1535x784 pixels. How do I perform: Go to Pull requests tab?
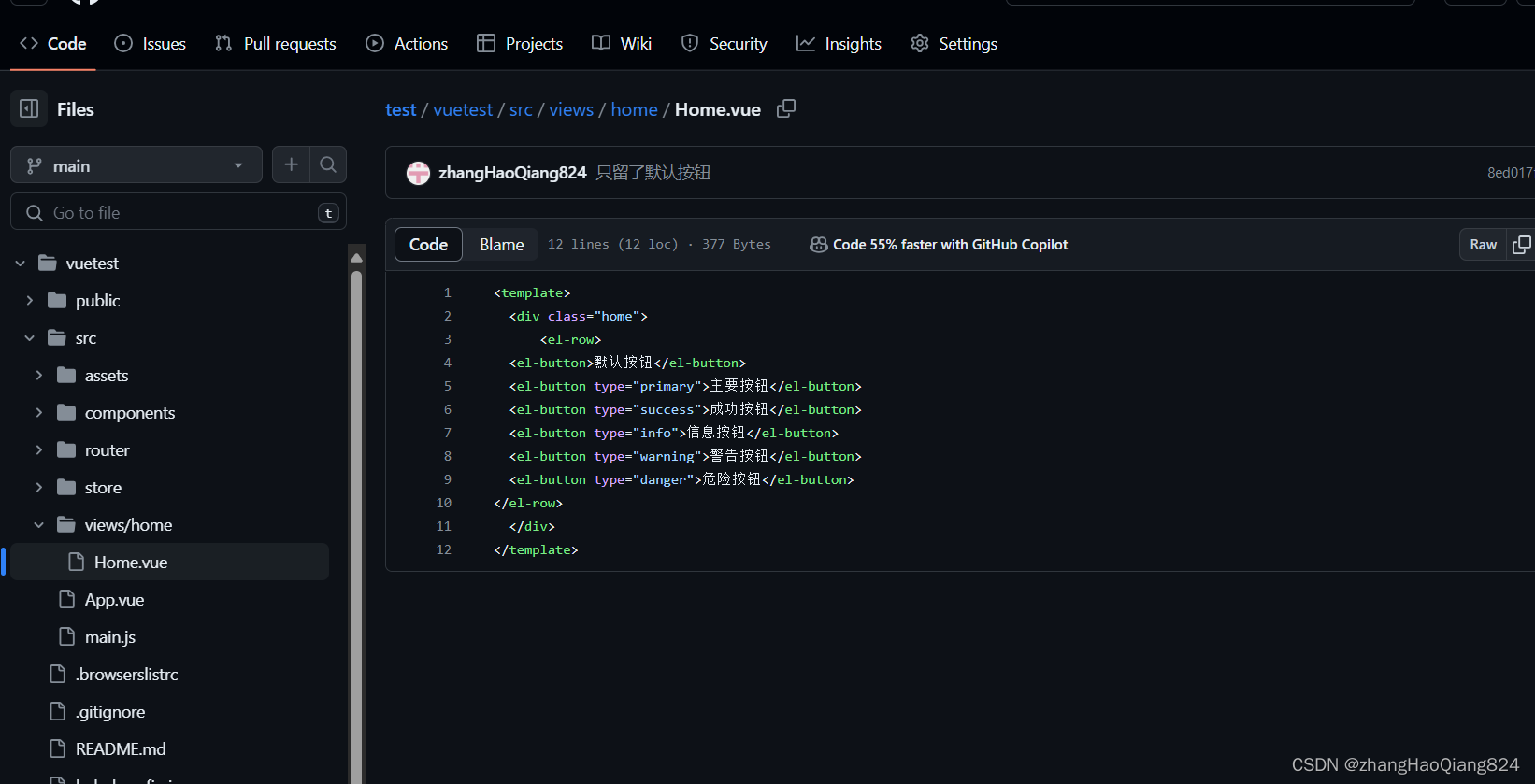click(x=275, y=44)
